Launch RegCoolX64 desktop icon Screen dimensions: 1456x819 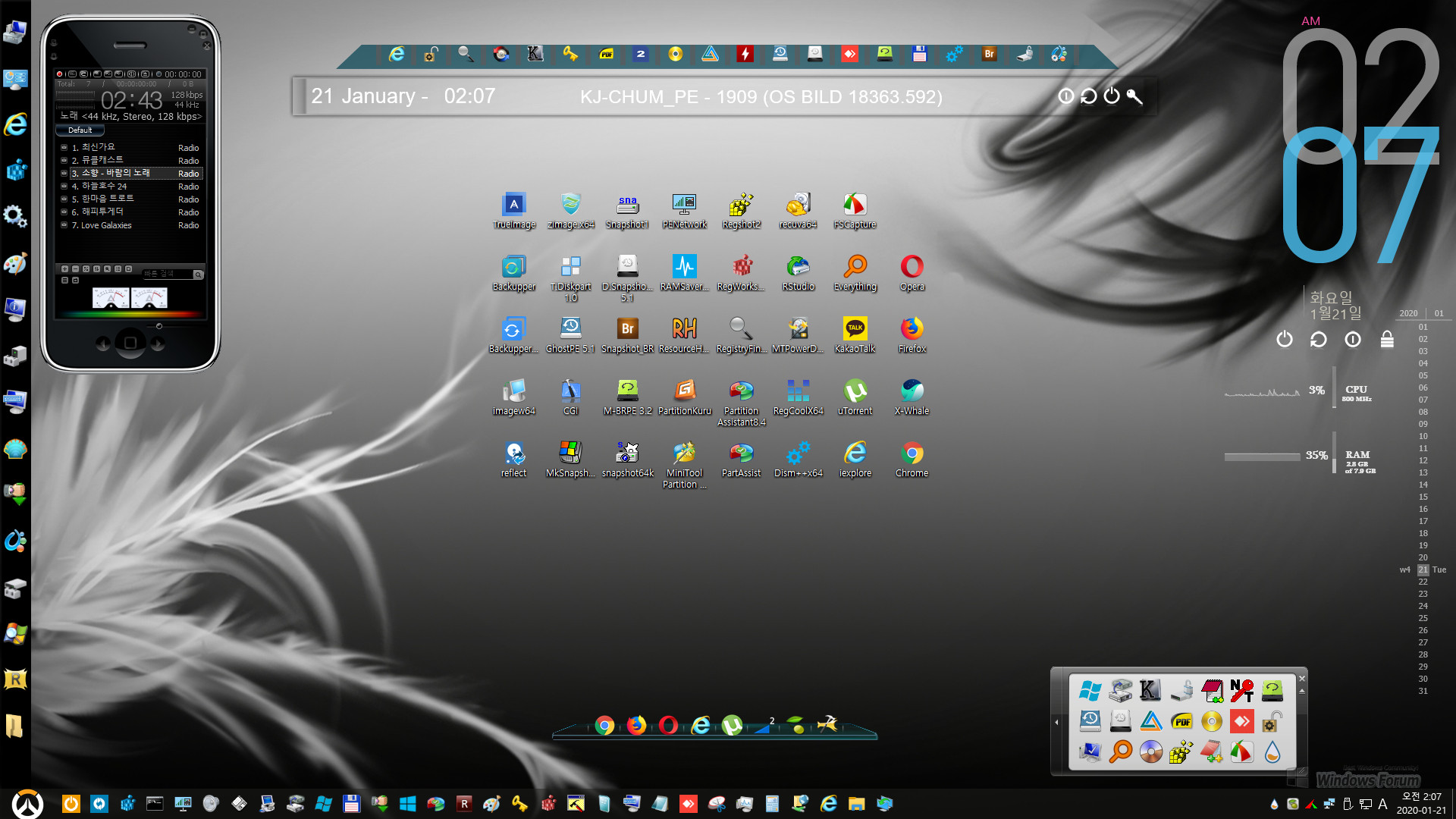(798, 397)
